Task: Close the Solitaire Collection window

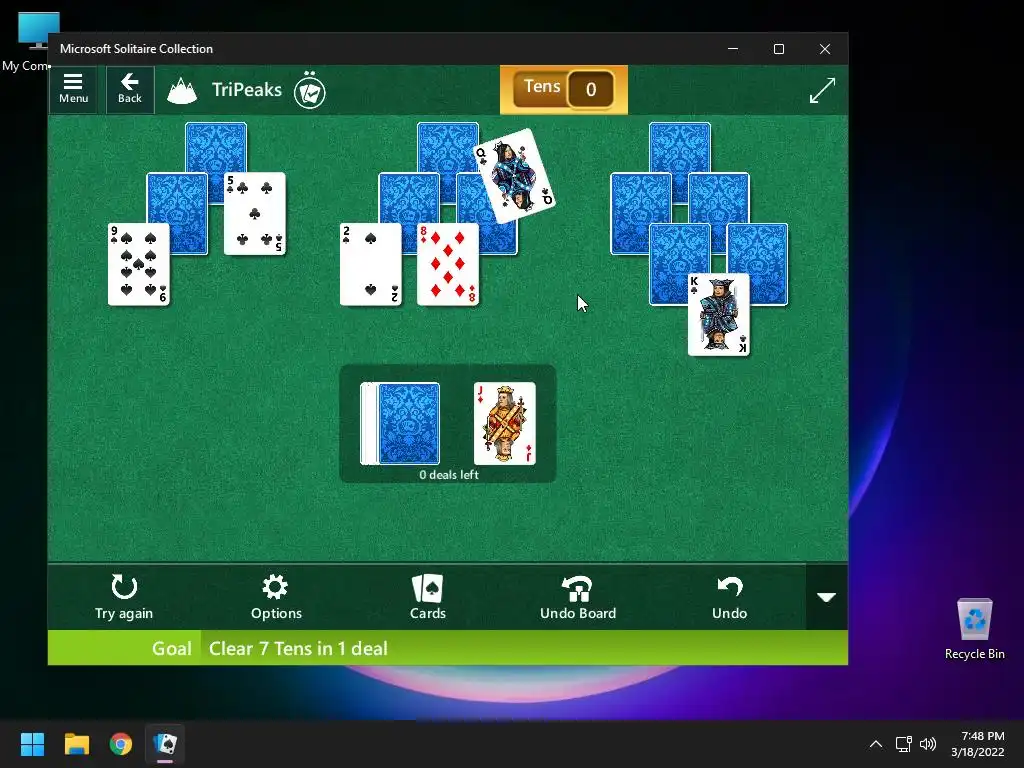Action: pyautogui.click(x=825, y=49)
